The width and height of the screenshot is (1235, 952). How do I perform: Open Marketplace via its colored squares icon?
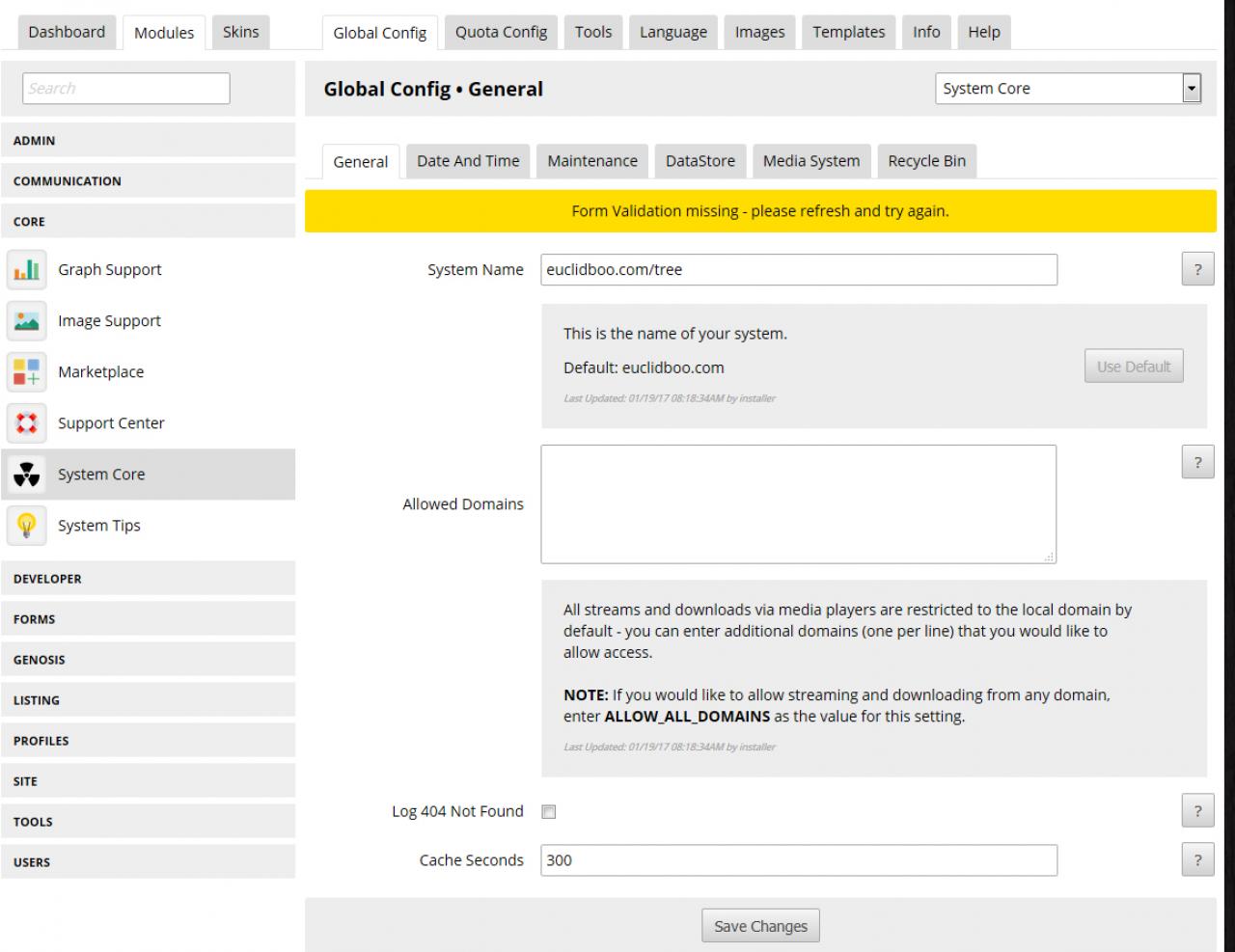click(x=27, y=372)
